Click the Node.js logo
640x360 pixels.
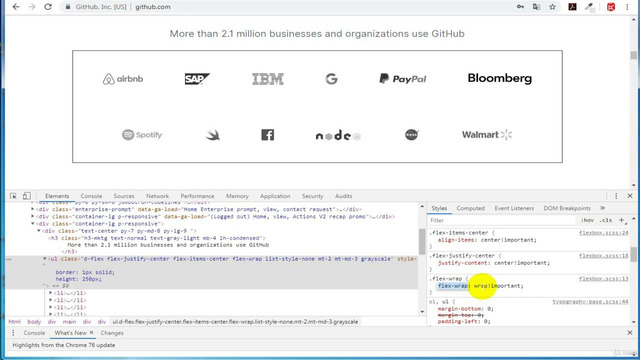tap(338, 136)
